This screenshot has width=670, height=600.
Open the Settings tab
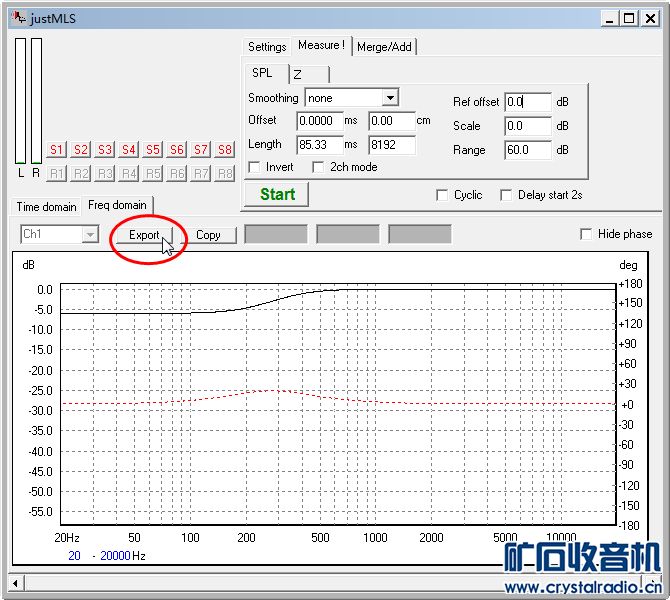[x=267, y=46]
